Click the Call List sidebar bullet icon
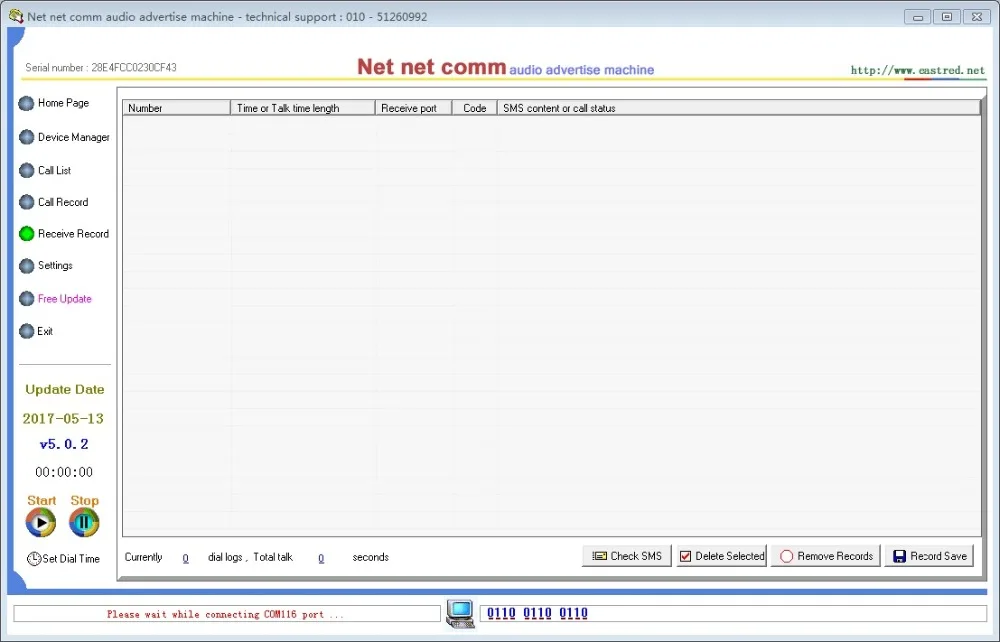1000x642 pixels. 26,170
